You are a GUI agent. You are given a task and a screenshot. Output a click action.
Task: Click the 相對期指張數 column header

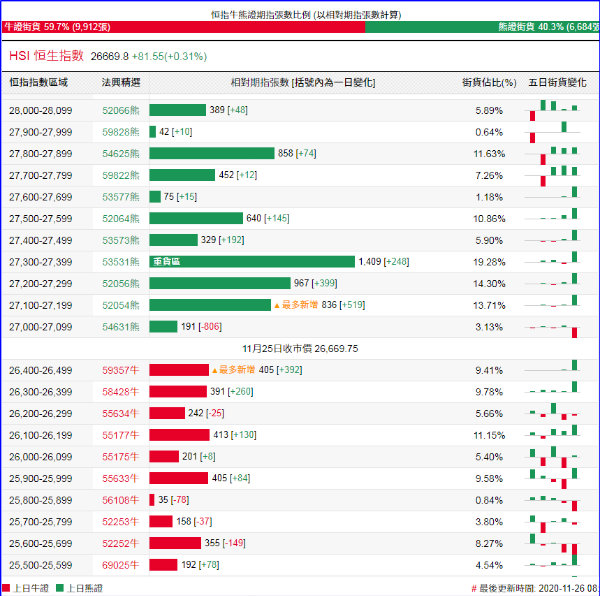pos(303,82)
